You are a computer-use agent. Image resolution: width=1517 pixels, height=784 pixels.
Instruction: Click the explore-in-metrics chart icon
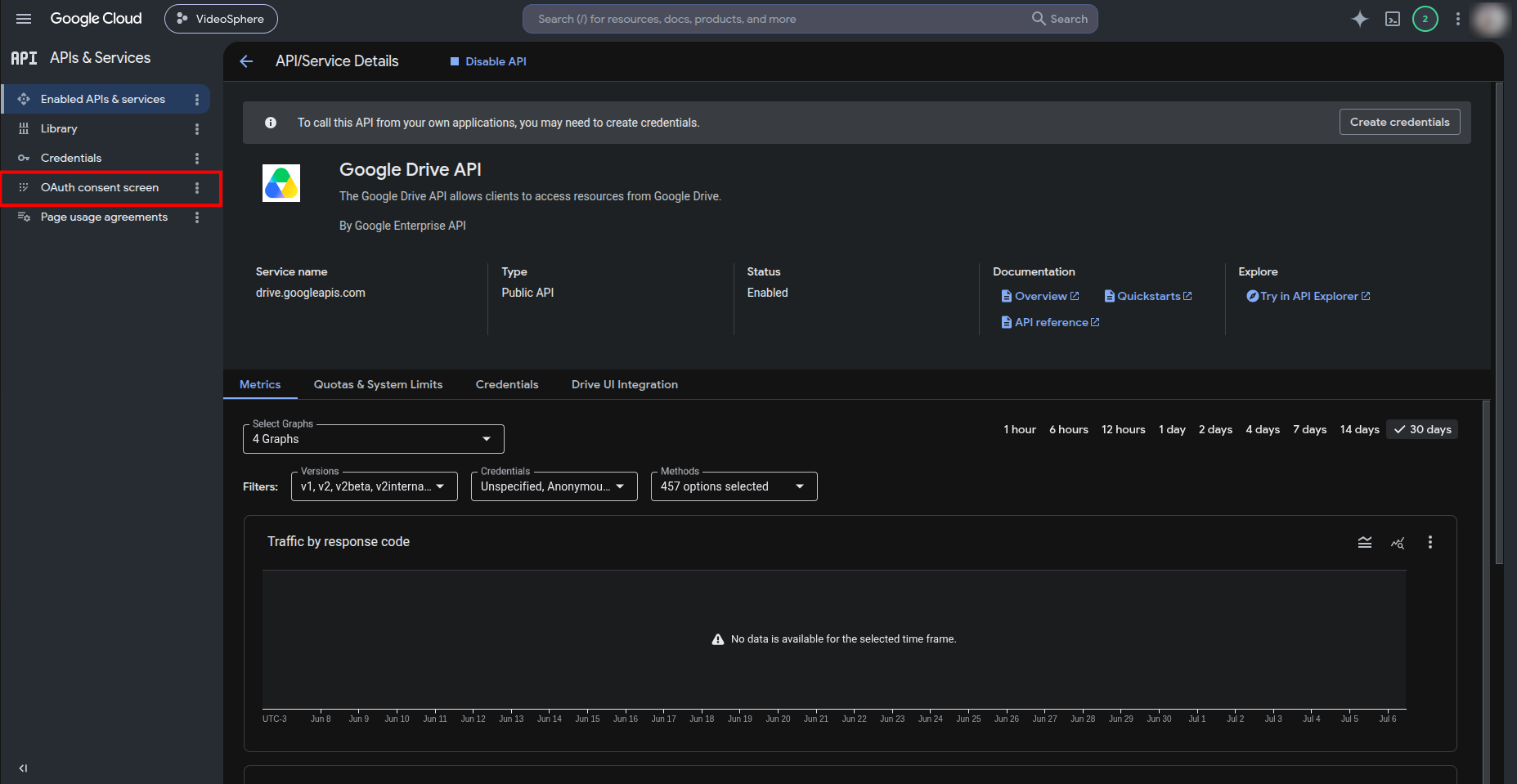1398,542
